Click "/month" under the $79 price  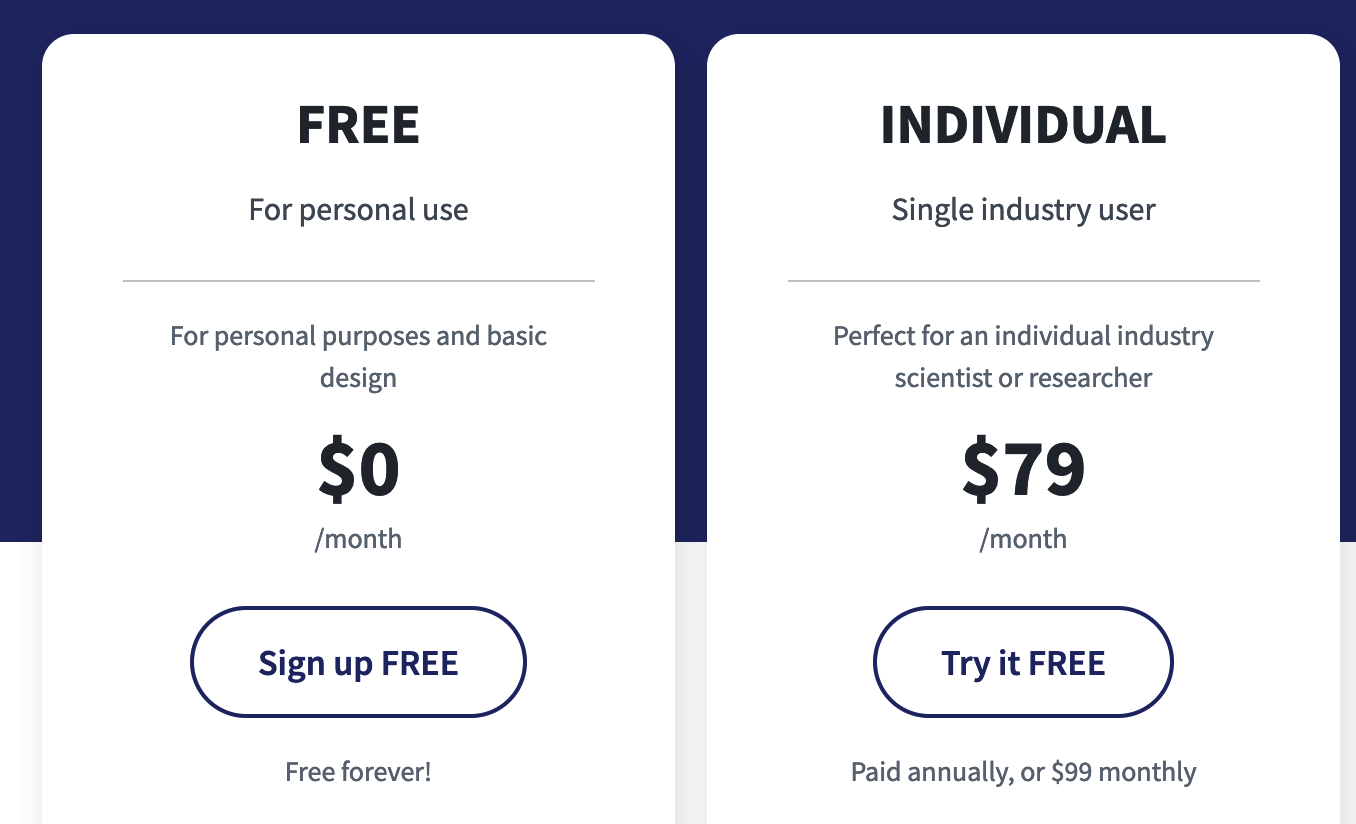[1023, 539]
